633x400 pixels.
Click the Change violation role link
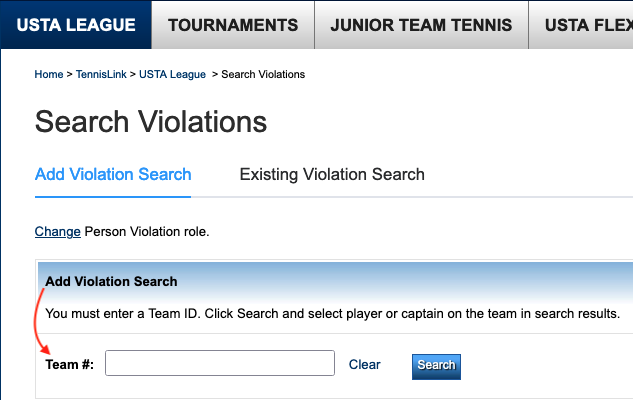pyautogui.click(x=57, y=231)
